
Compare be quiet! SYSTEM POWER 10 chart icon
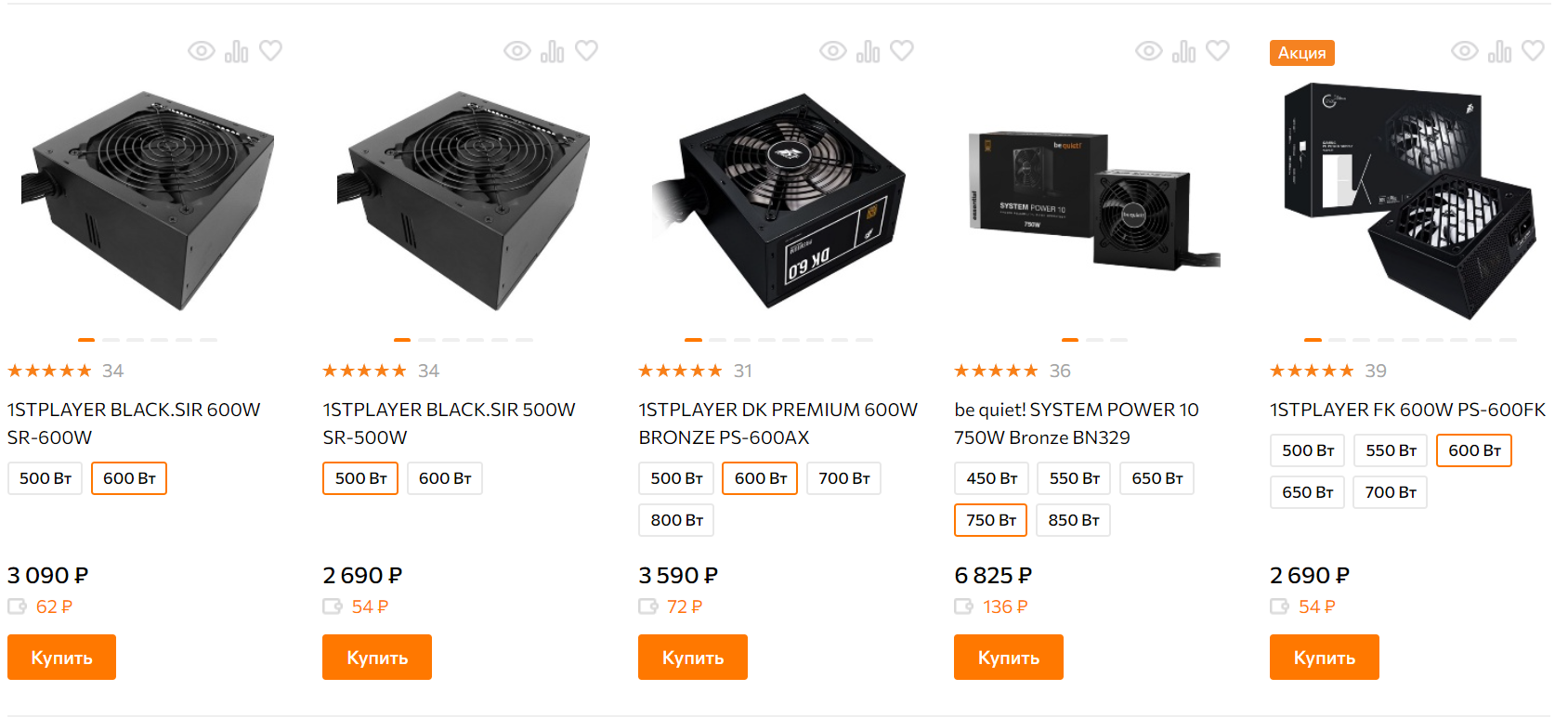[x=1183, y=51]
